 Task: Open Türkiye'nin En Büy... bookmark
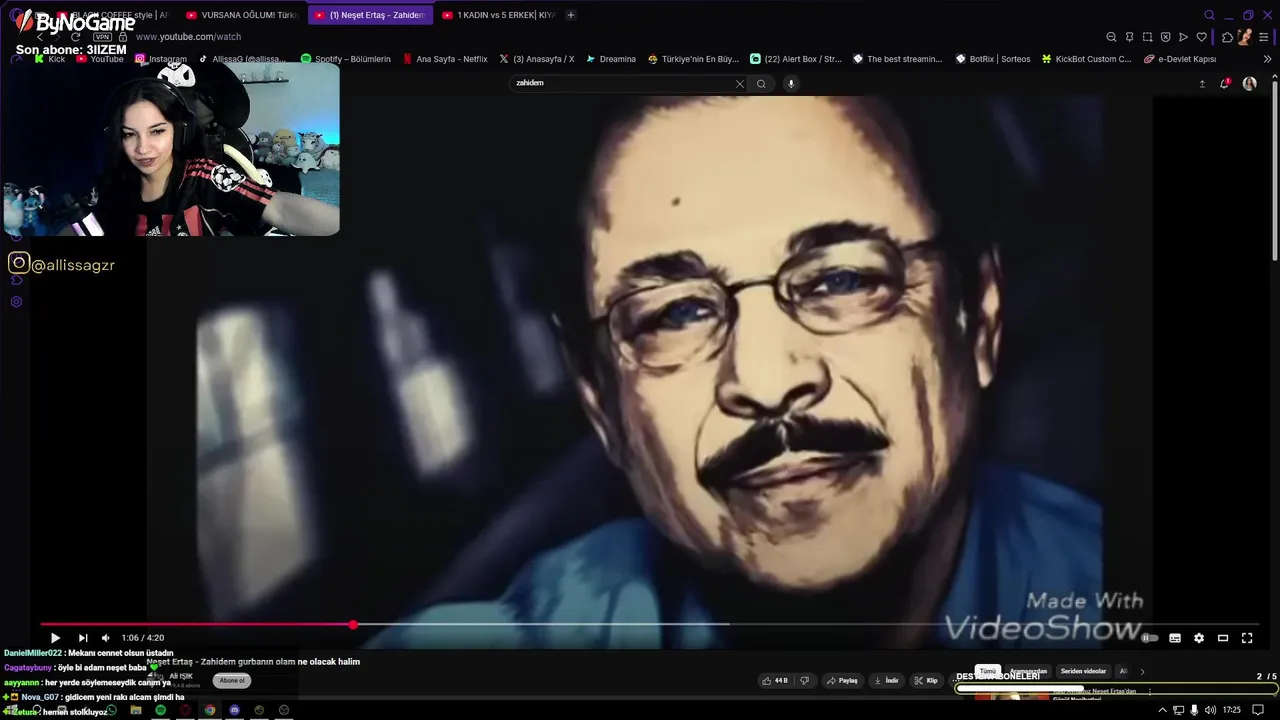[x=693, y=59]
